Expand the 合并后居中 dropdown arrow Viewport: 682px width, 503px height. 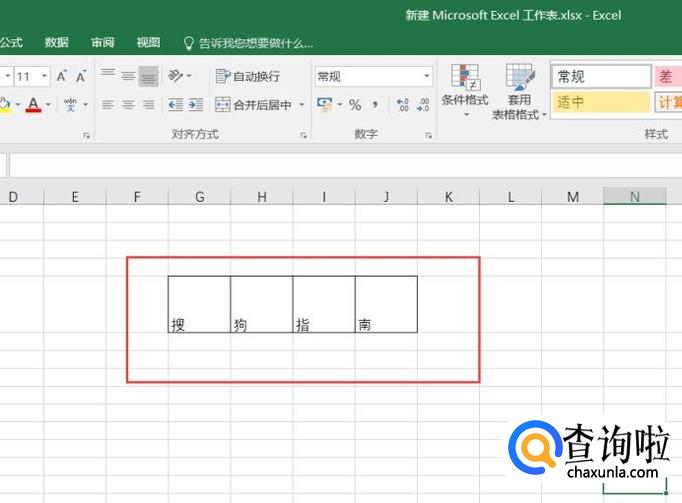[x=301, y=105]
